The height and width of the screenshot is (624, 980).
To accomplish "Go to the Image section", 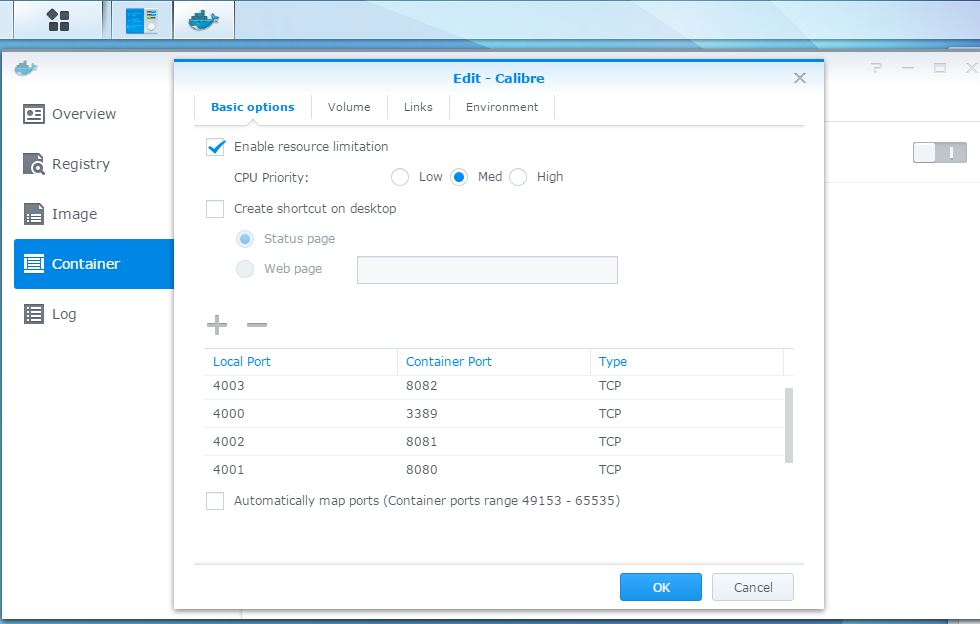I will 94,214.
